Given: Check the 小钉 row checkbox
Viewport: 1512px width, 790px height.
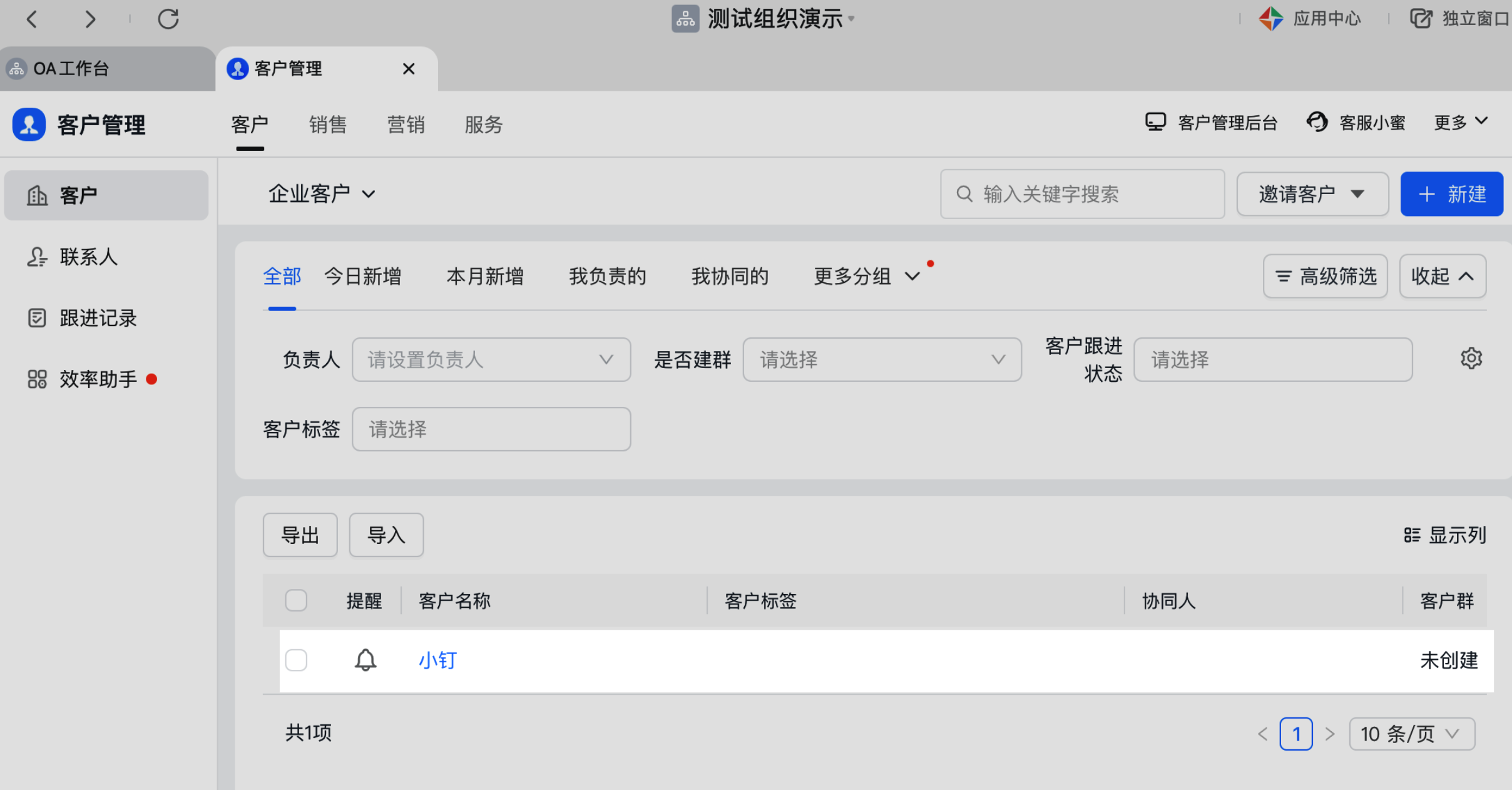Looking at the screenshot, I should tap(296, 660).
